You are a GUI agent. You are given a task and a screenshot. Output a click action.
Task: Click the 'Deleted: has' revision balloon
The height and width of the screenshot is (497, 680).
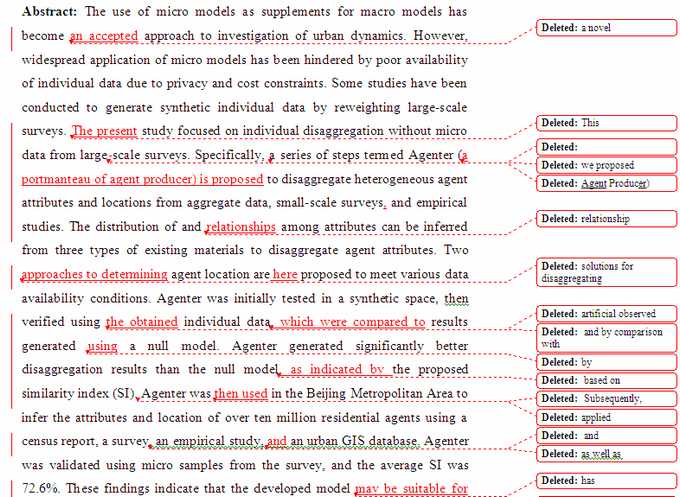[606, 481]
